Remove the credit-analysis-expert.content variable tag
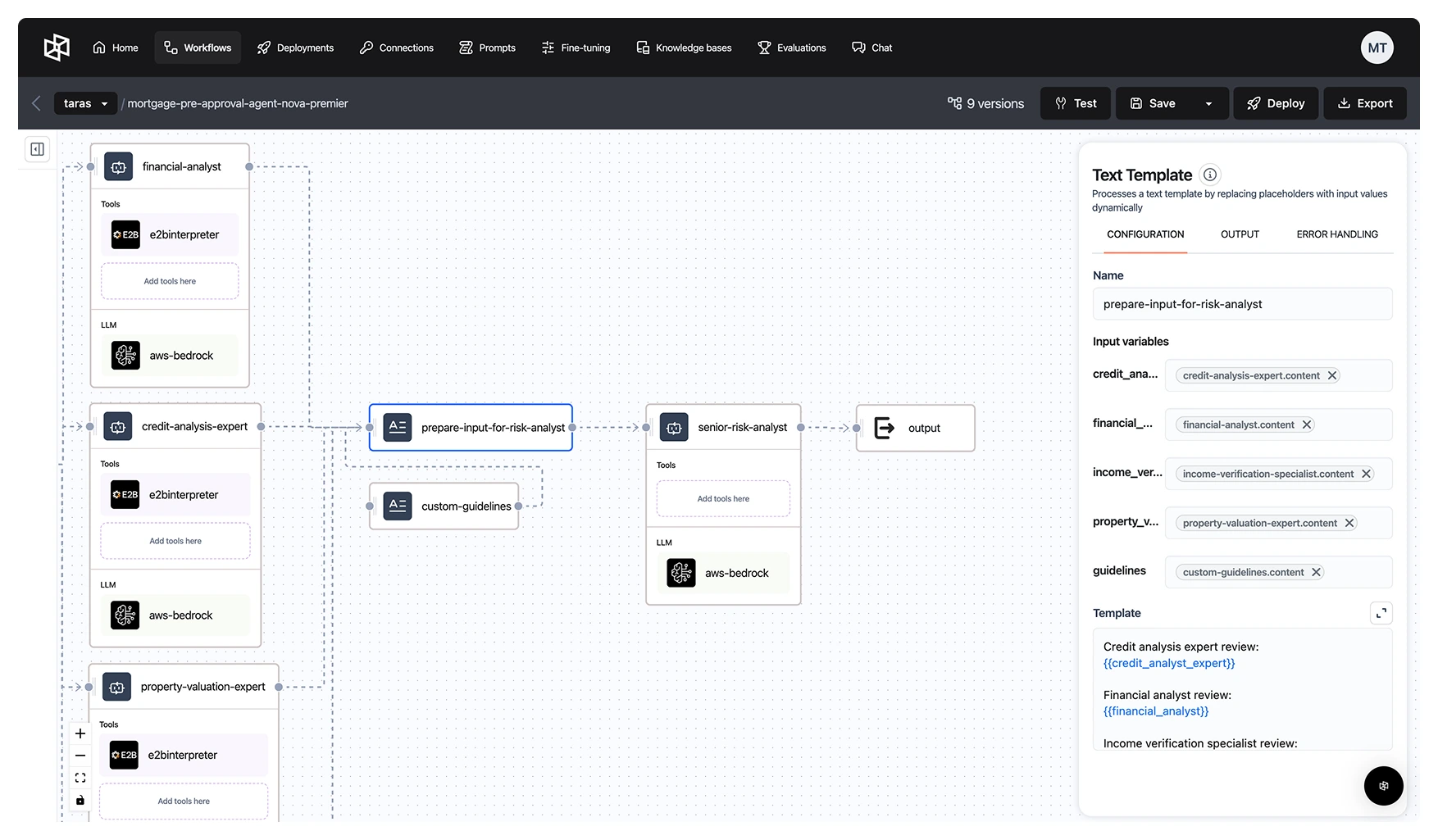The height and width of the screenshot is (840, 1438). pyautogui.click(x=1332, y=375)
